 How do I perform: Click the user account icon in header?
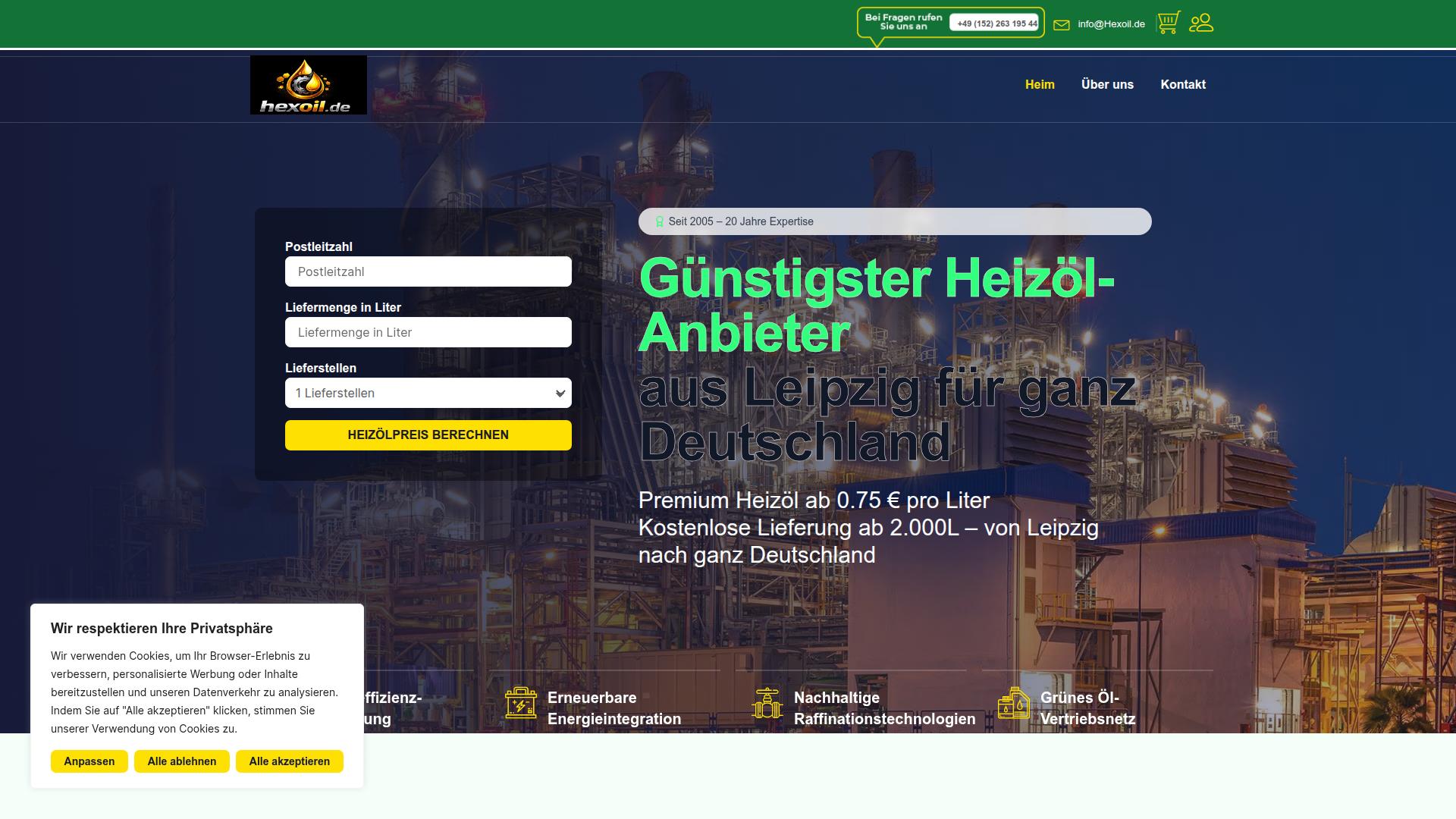click(1201, 24)
